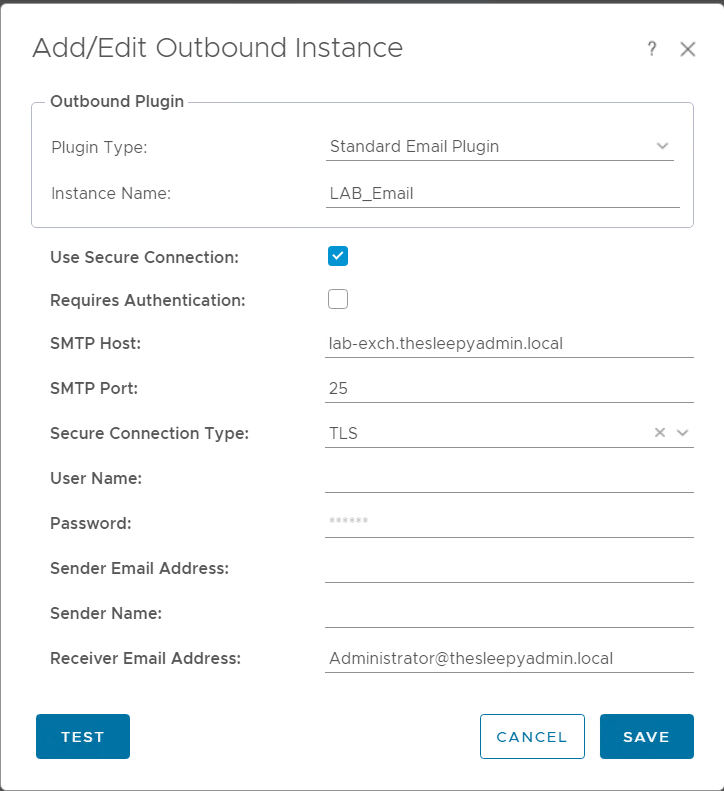
Task: Select the Sender Name input field
Action: [509, 612]
